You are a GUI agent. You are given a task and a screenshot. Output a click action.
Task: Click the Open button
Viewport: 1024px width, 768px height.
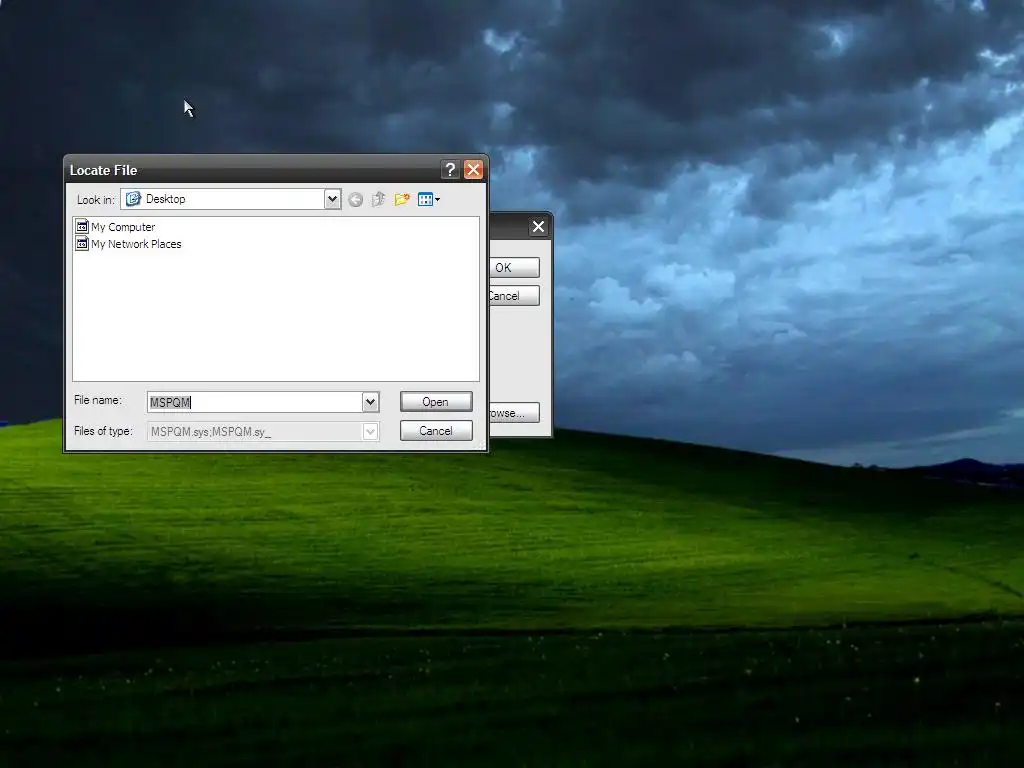(x=436, y=402)
